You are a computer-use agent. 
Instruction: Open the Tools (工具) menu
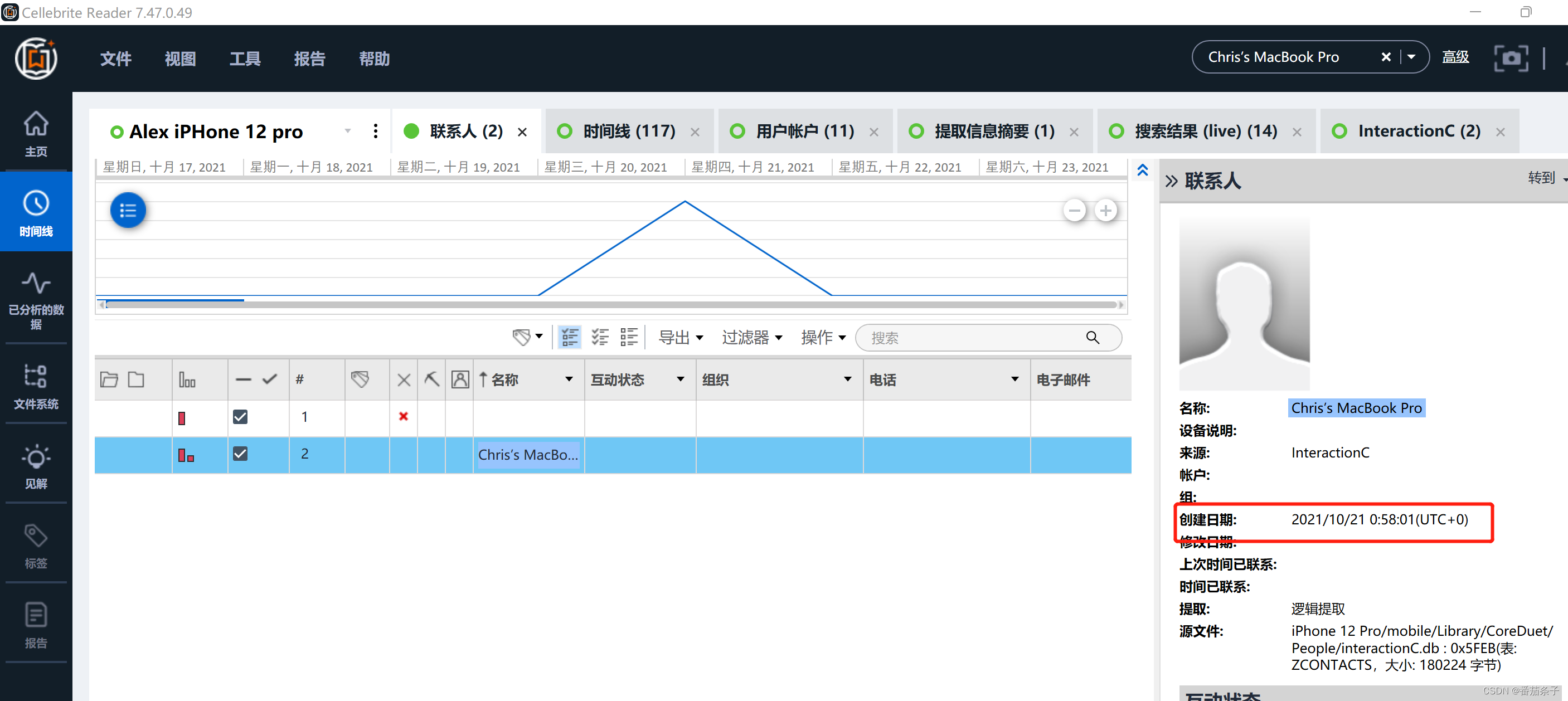[245, 59]
